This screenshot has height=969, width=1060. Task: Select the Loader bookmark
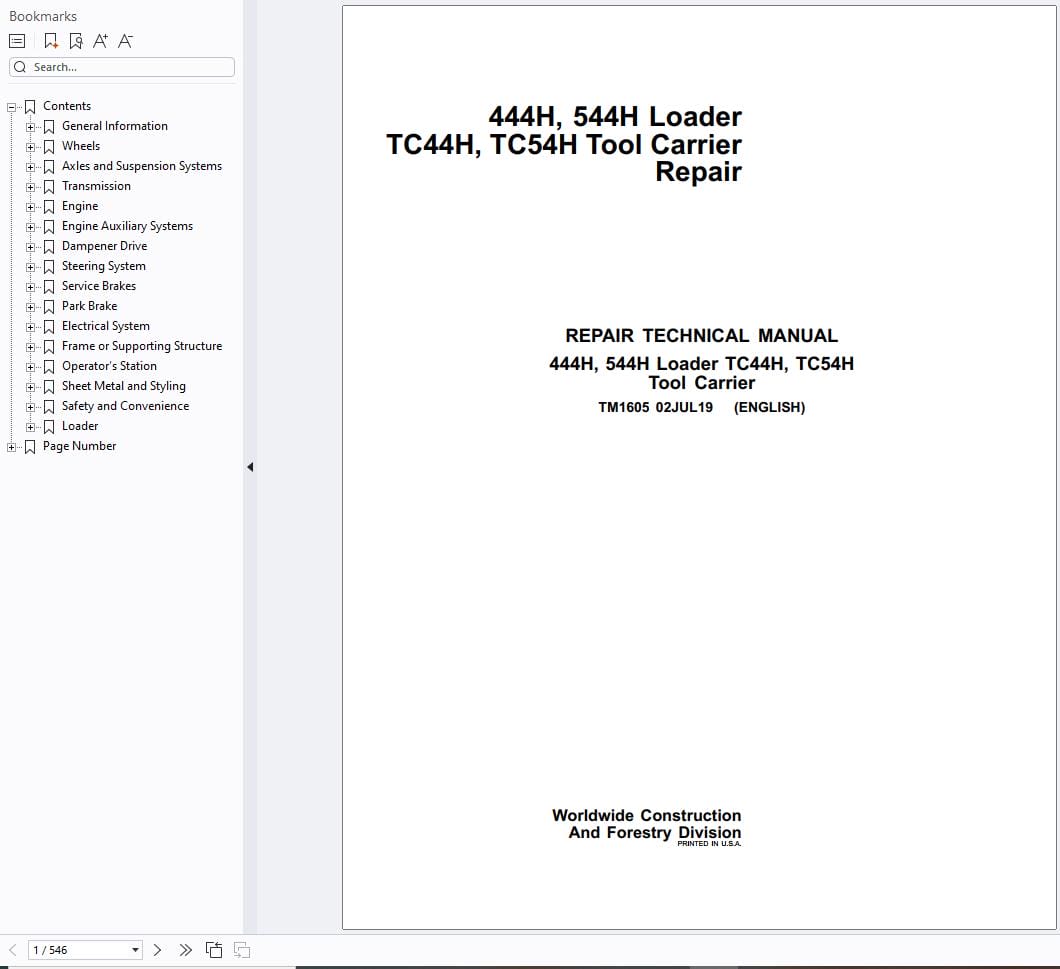click(80, 426)
